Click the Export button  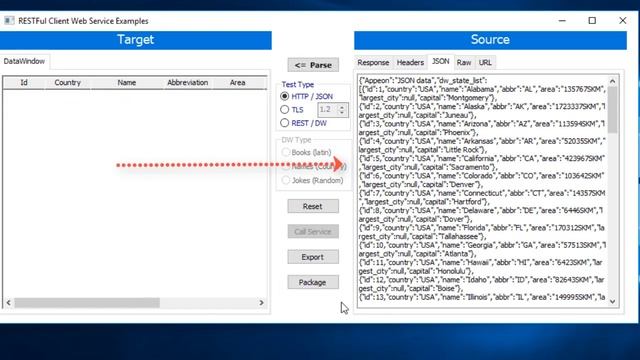tap(313, 257)
